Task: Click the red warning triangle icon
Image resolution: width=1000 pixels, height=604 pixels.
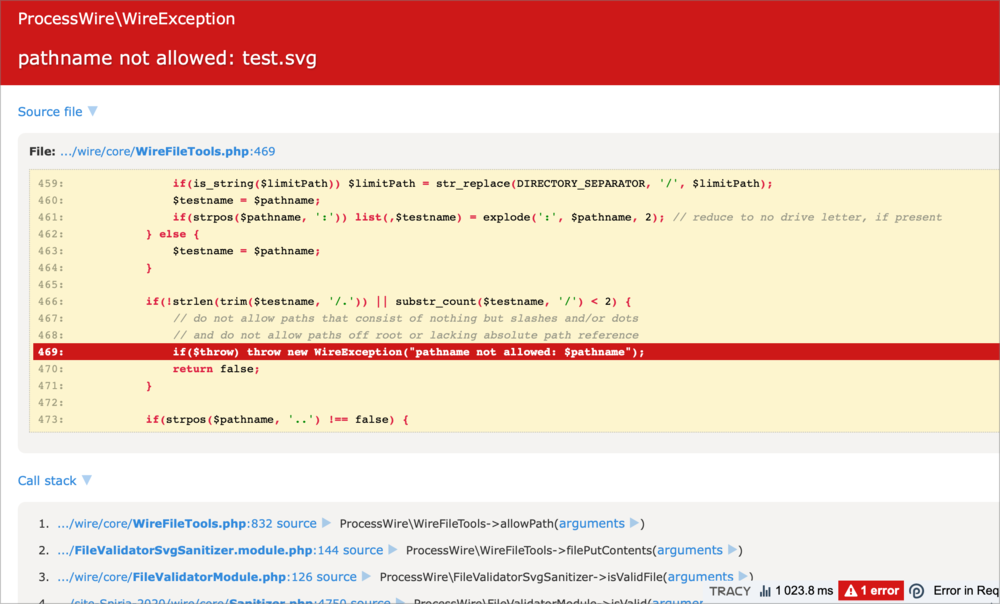Action: coord(849,591)
